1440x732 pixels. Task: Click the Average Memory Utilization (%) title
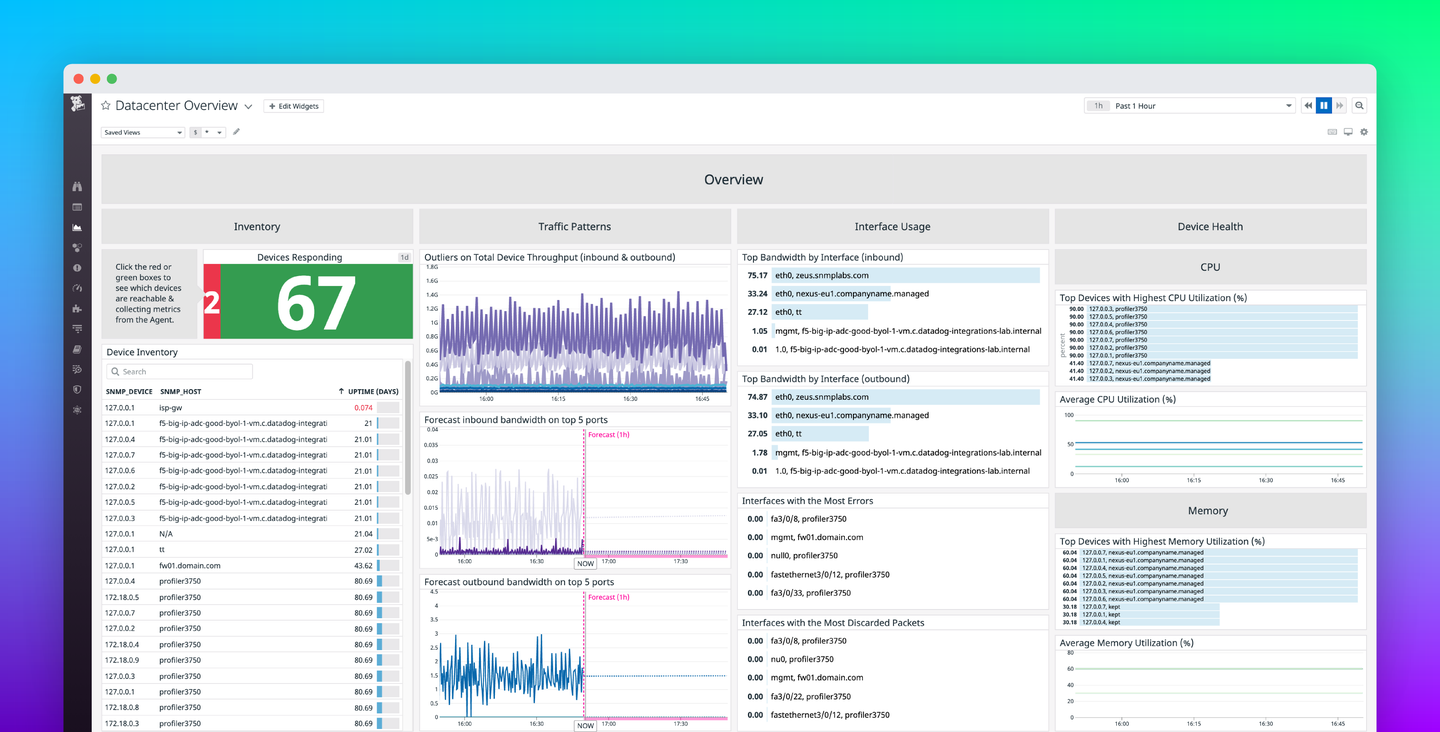(1127, 643)
